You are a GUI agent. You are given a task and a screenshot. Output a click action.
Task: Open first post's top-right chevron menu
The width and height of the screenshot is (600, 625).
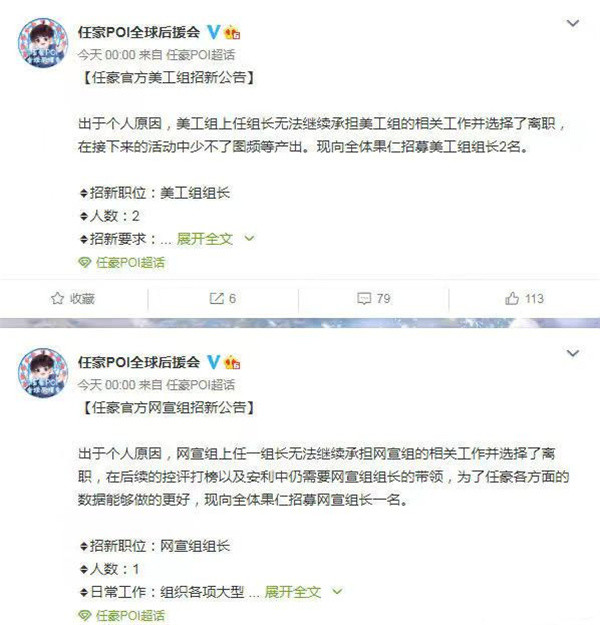(x=573, y=23)
